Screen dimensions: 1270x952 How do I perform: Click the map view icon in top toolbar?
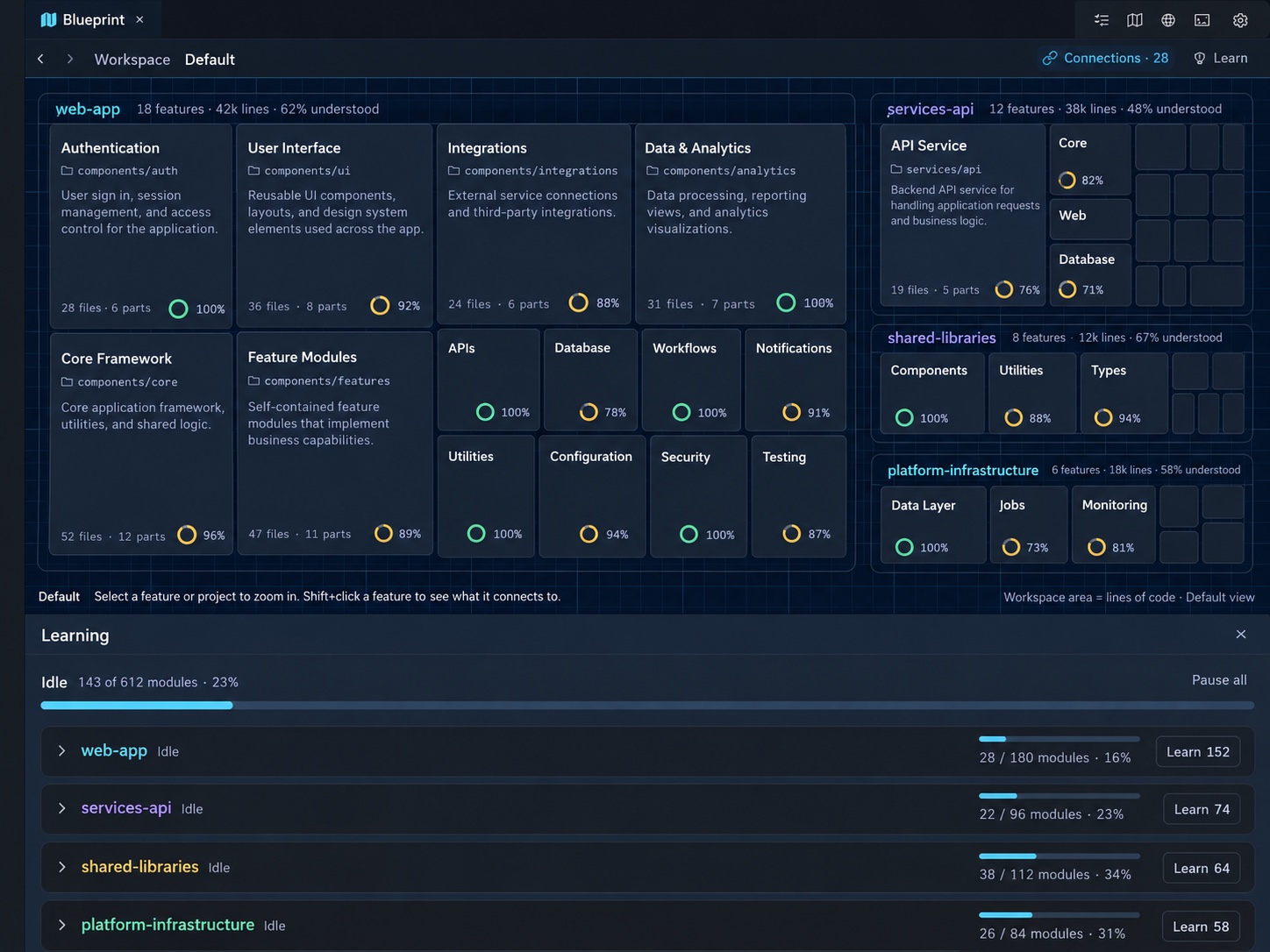point(1135,20)
